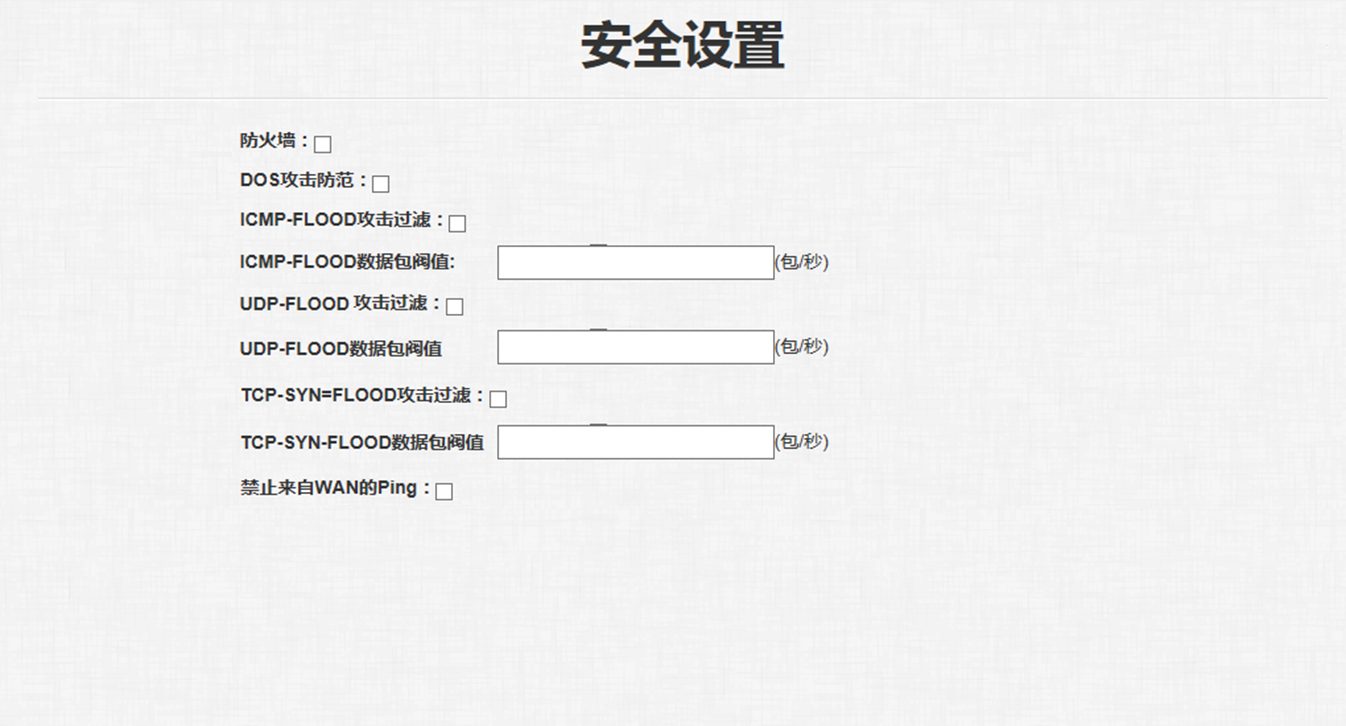The height and width of the screenshot is (726, 1346).
Task: Toggle the DOS攻击防范 checkbox
Action: tap(380, 183)
